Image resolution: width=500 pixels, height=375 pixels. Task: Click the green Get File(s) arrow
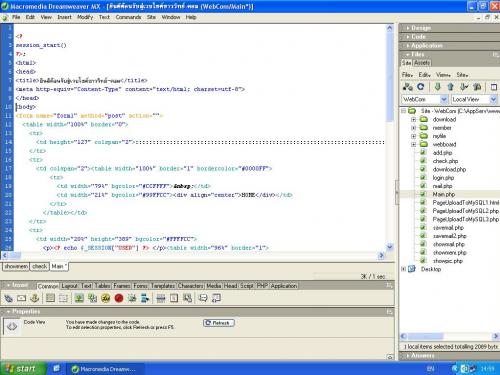pyautogui.click(x=438, y=87)
